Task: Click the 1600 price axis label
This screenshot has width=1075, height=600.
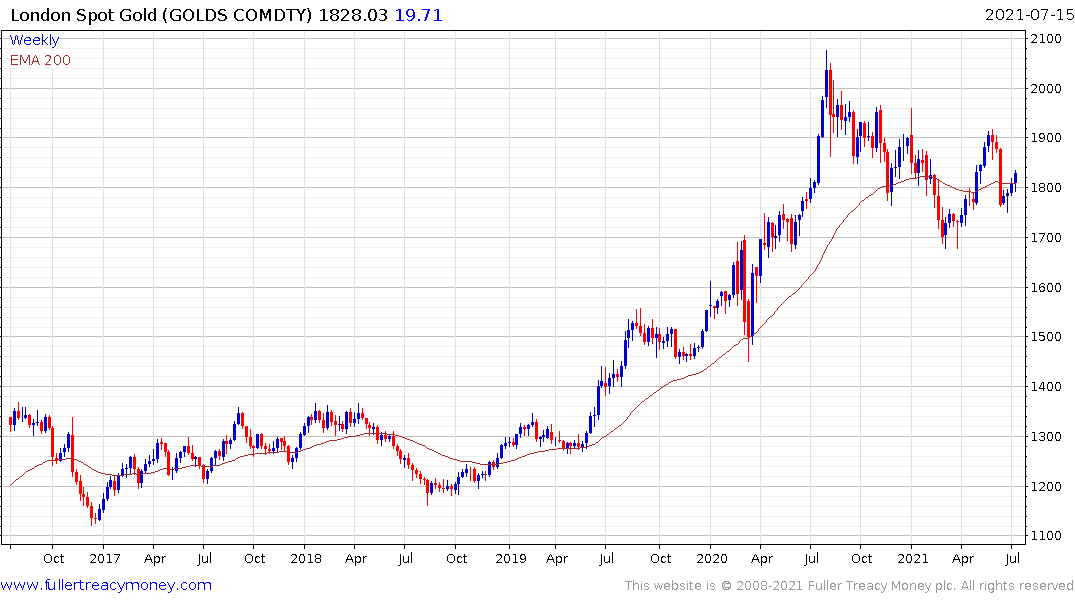Action: tap(1046, 287)
